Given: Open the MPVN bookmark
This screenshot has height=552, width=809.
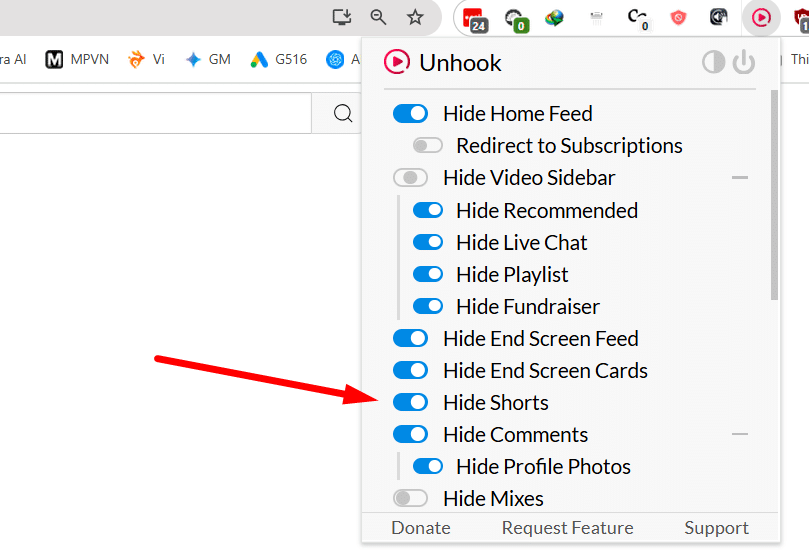Looking at the screenshot, I should 77,59.
